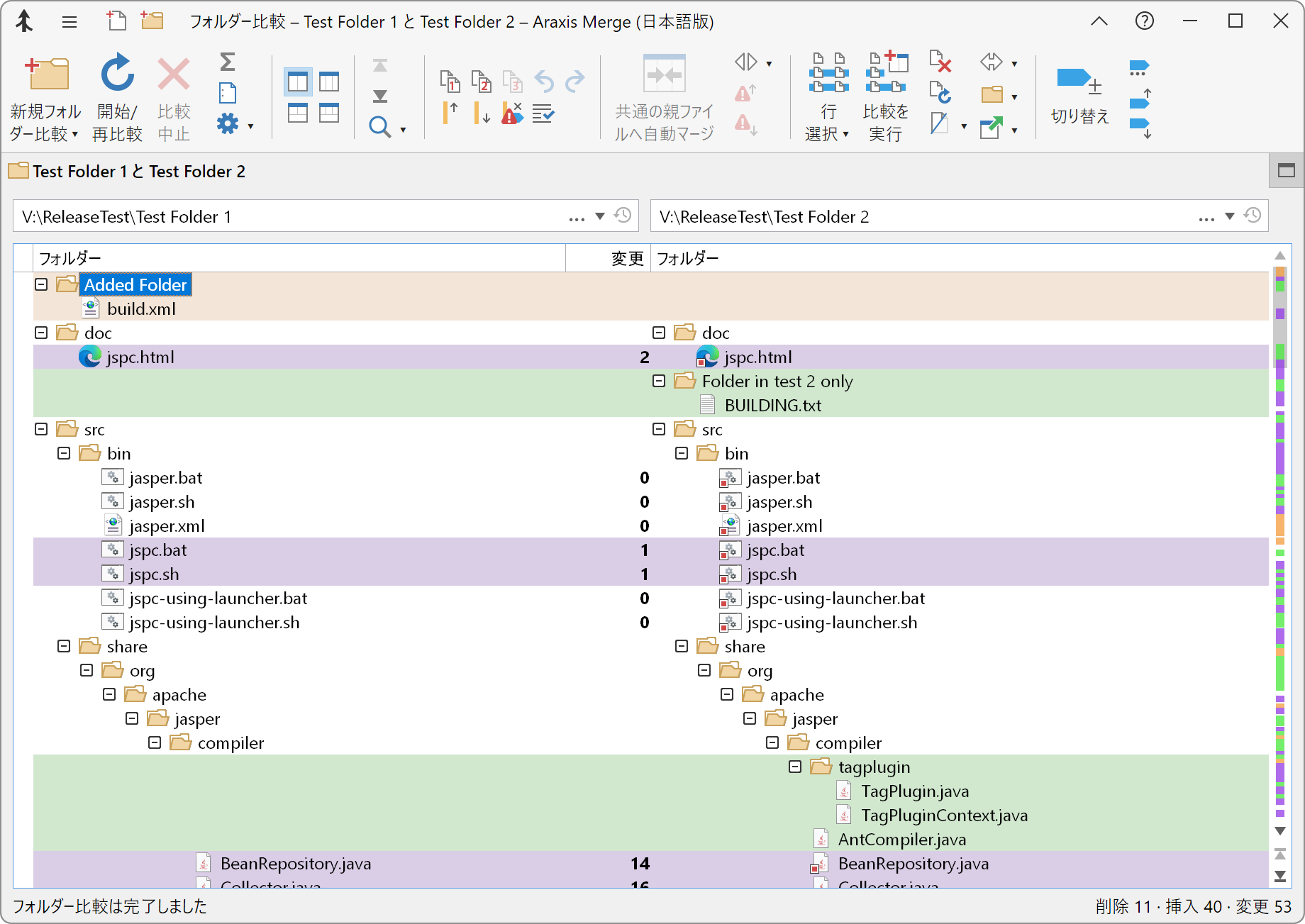Click the help question mark icon
The height and width of the screenshot is (924, 1305).
point(1144,21)
